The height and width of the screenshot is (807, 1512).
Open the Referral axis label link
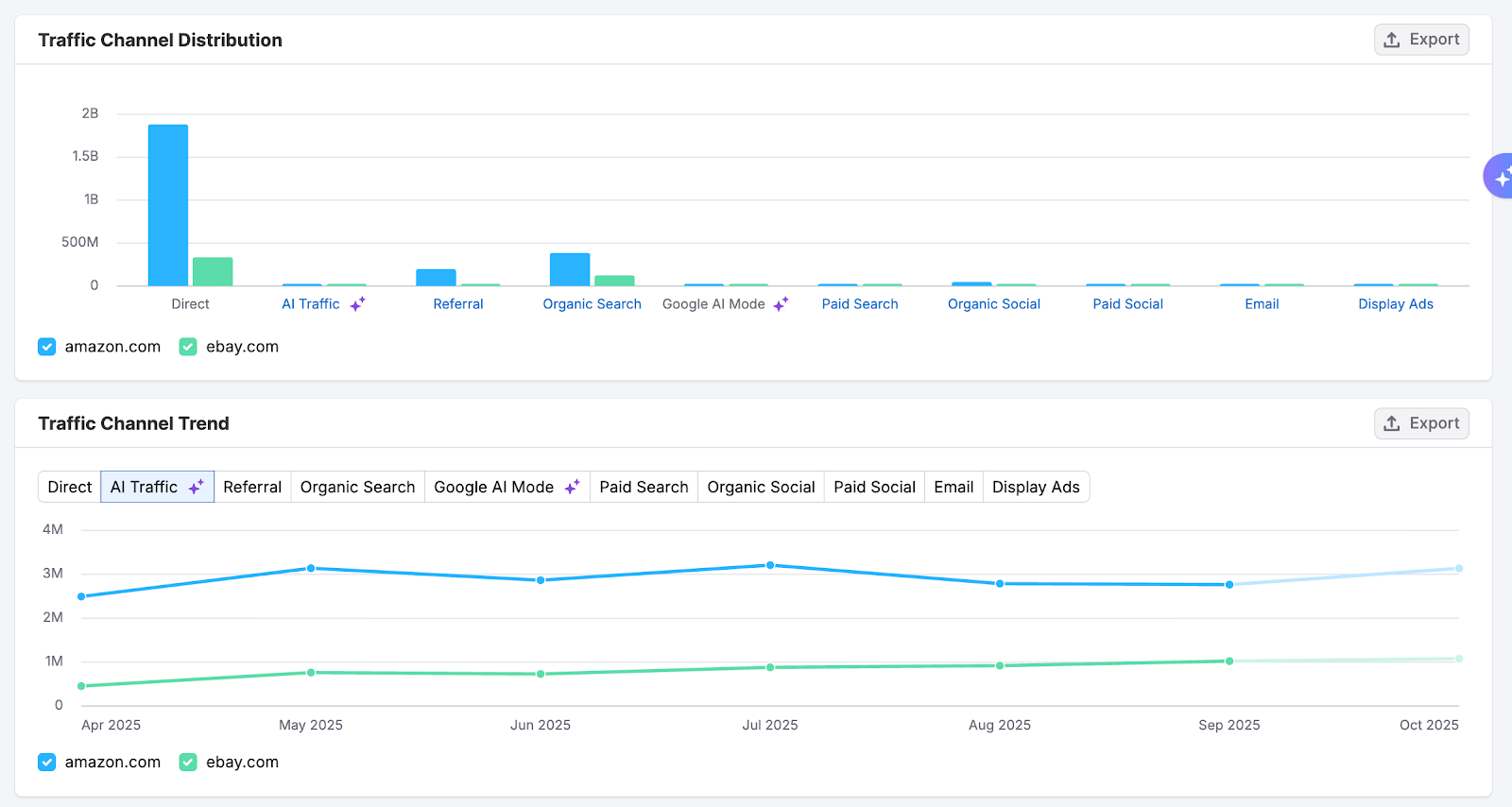[458, 304]
